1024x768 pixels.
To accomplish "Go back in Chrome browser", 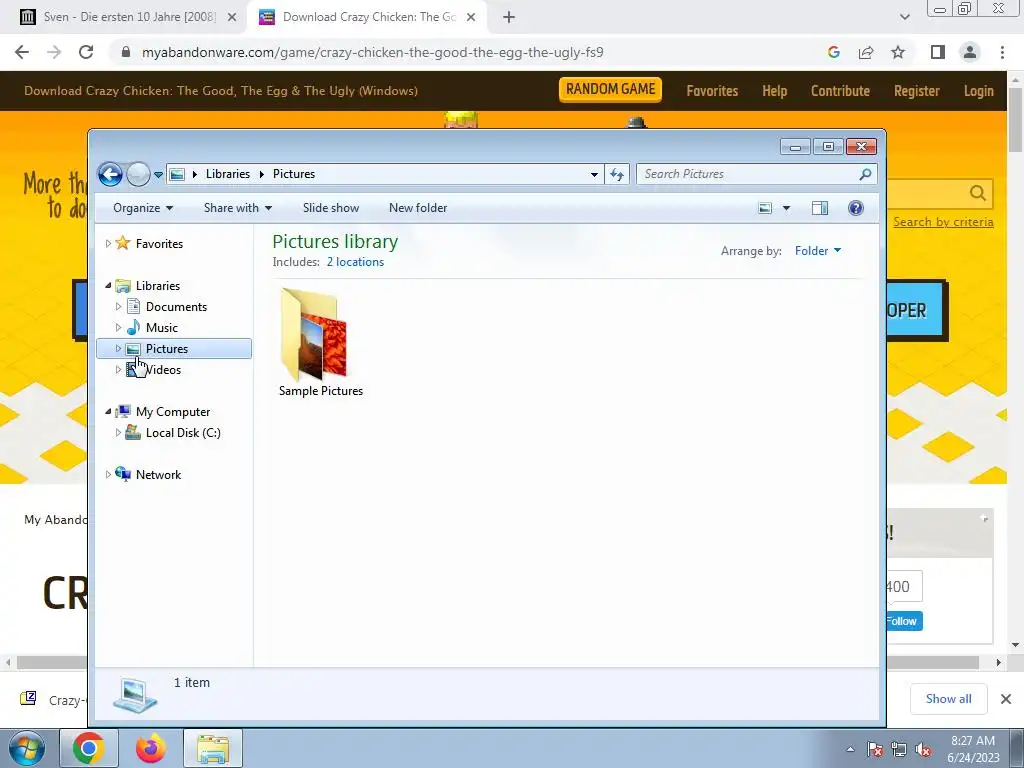I will [22, 52].
